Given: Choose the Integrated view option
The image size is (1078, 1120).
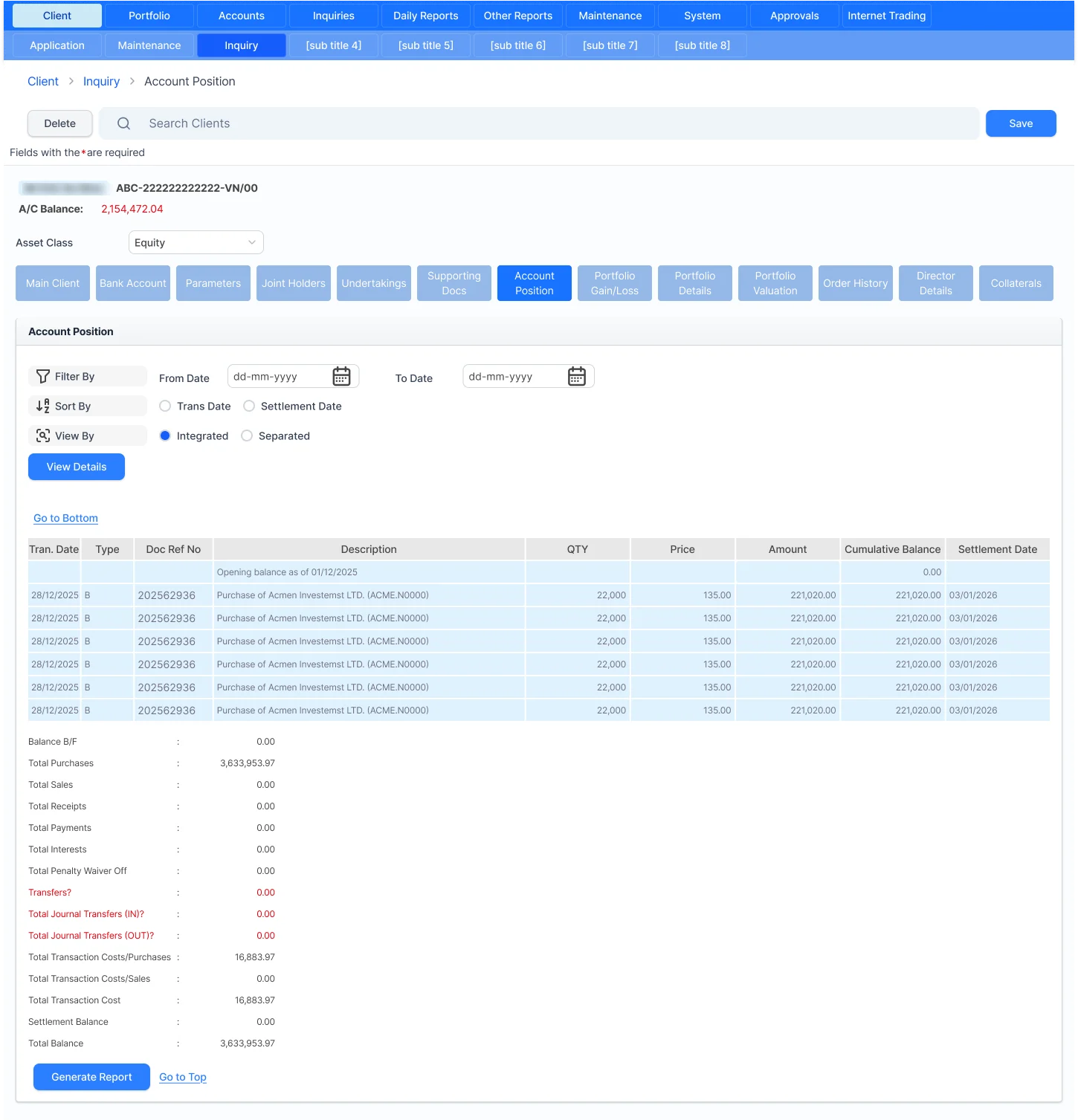Looking at the screenshot, I should coord(165,436).
